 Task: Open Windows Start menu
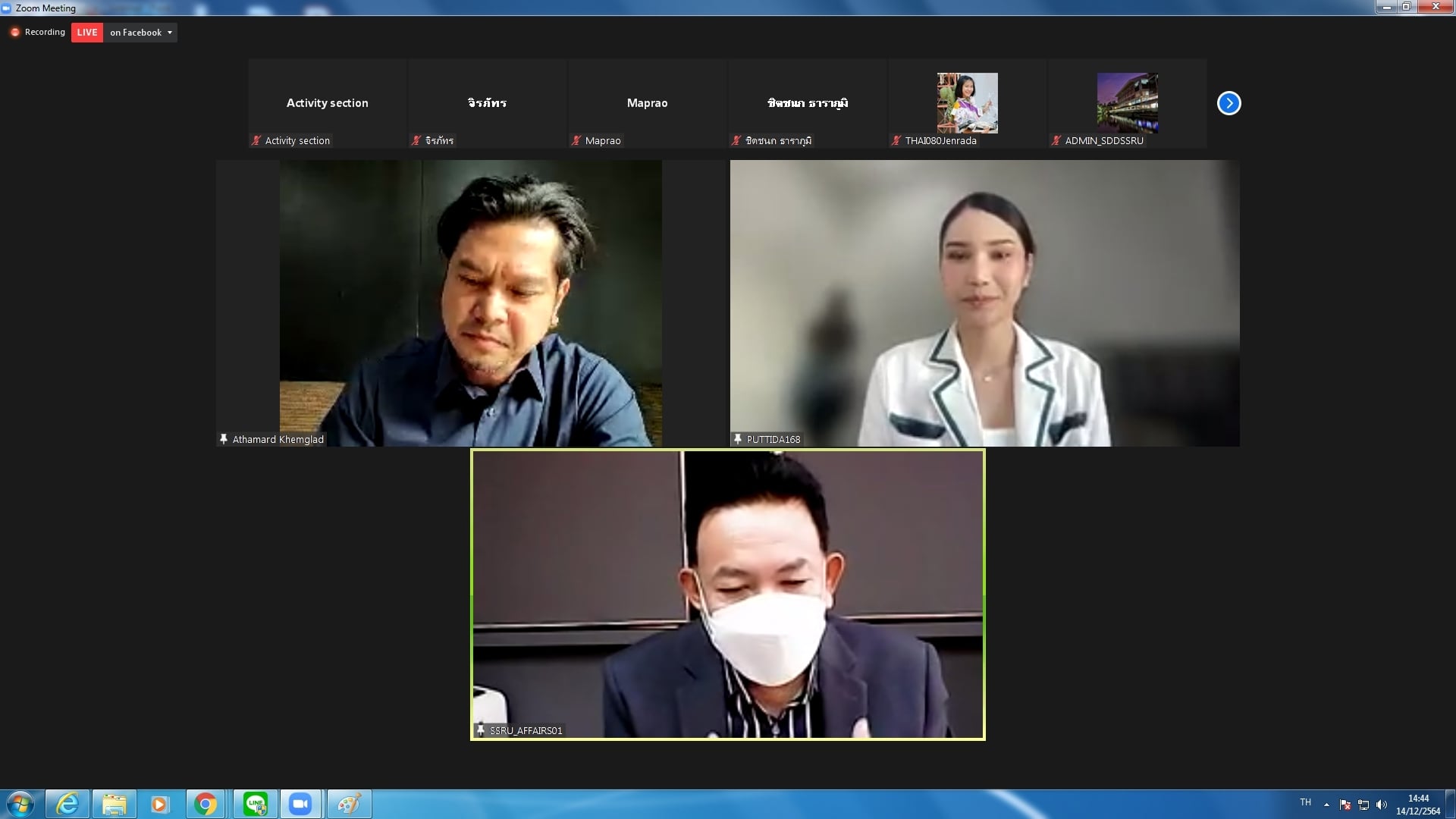click(x=20, y=804)
